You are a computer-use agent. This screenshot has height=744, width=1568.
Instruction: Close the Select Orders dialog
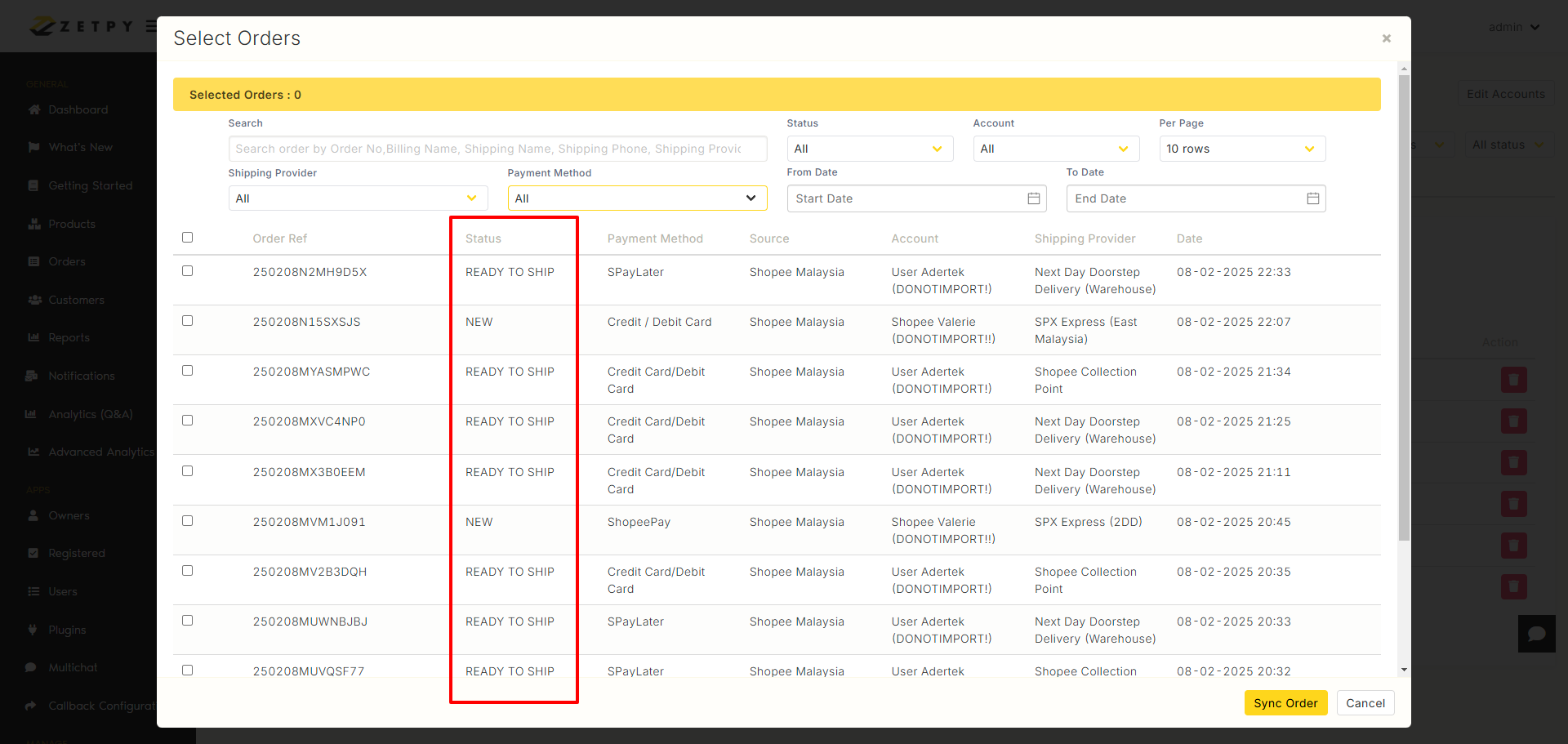coord(1386,38)
